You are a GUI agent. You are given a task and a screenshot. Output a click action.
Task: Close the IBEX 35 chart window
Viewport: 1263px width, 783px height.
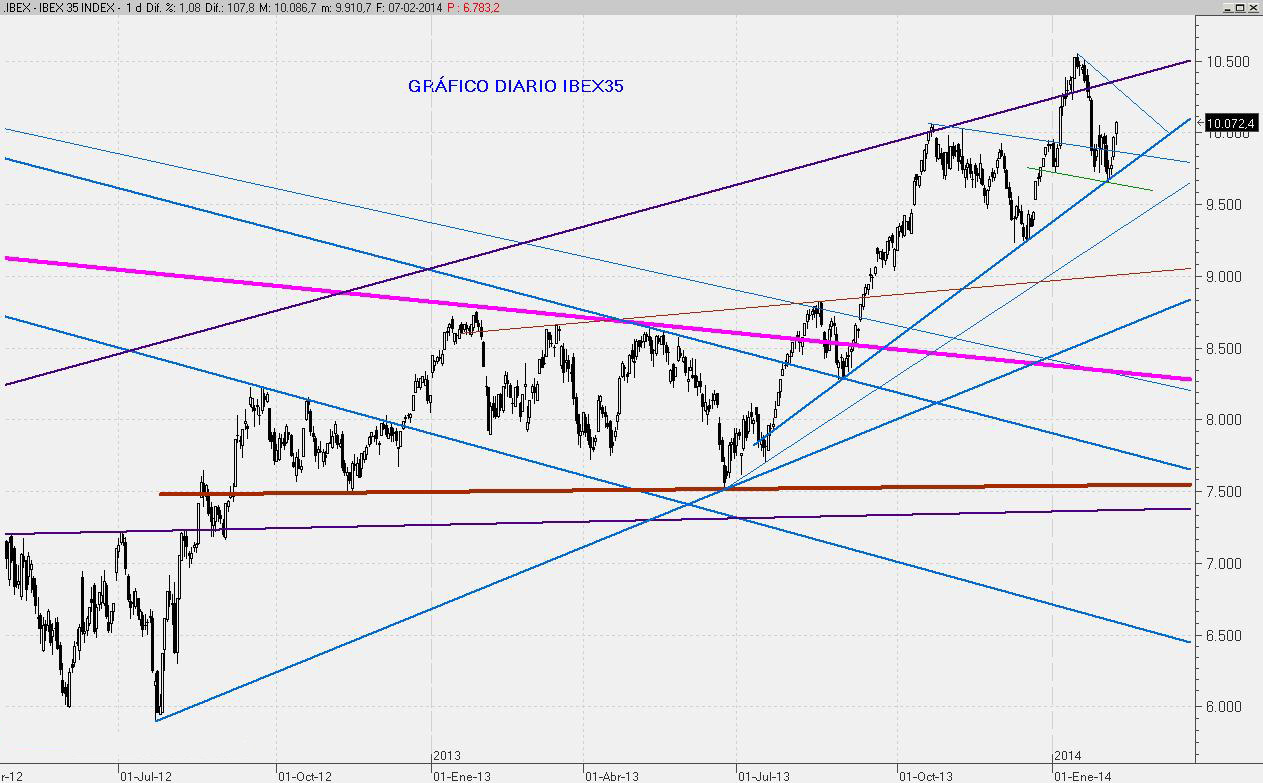tap(1254, 7)
